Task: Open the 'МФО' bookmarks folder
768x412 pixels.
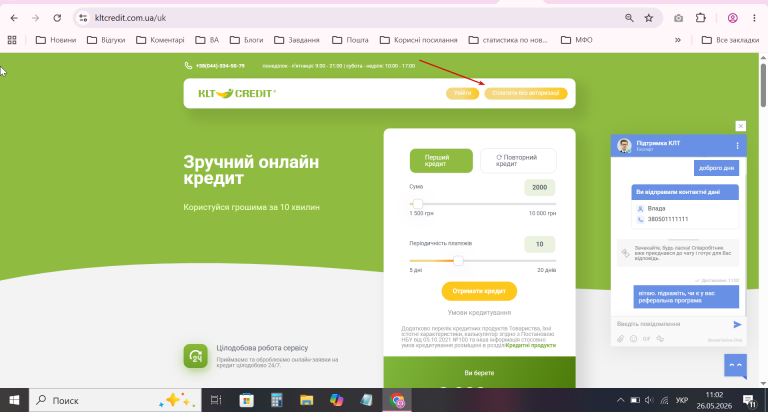Action: coord(576,40)
